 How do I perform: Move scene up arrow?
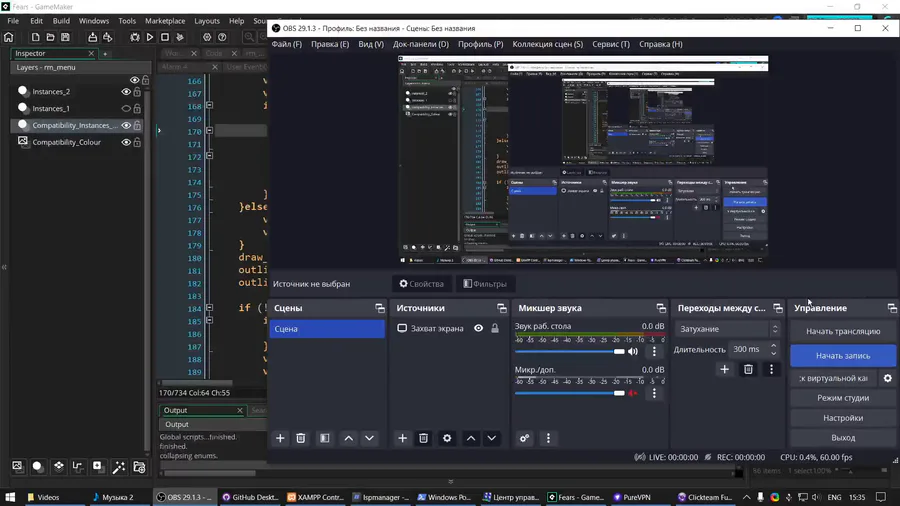point(348,438)
